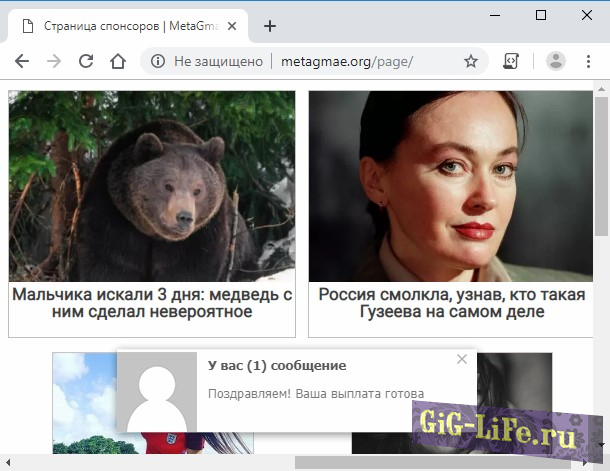Open the Chrome three-dot menu
Image resolution: width=610 pixels, height=471 pixels.
pyautogui.click(x=588, y=61)
